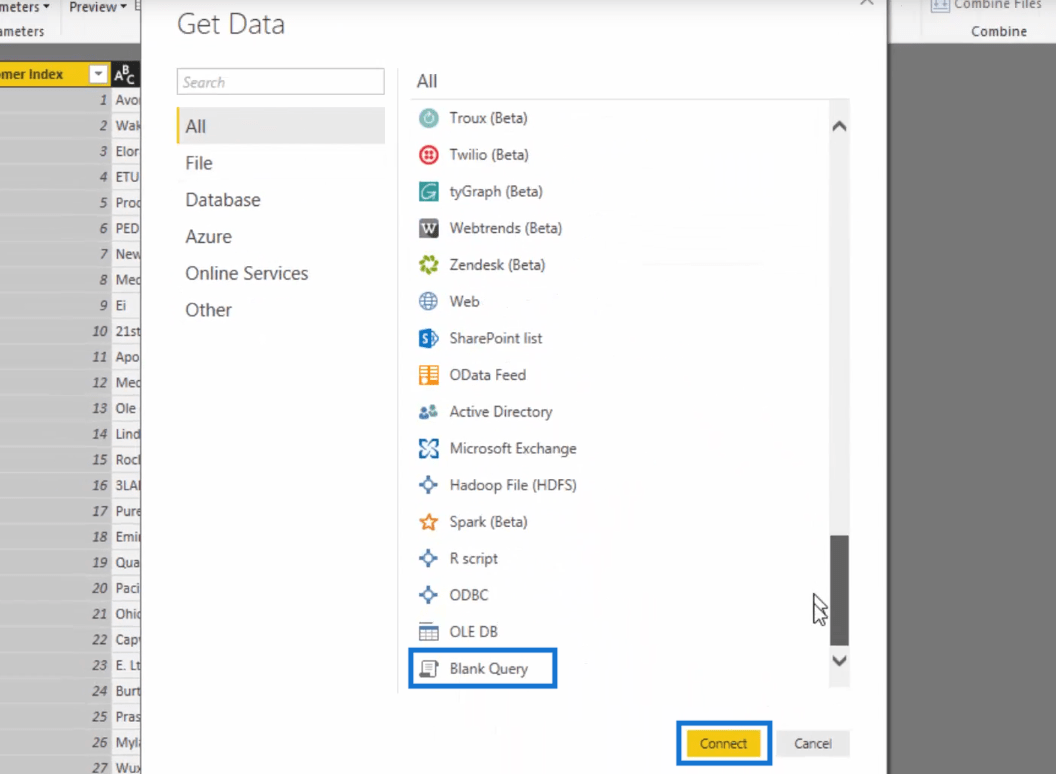Choose the Web entry text
Viewport: 1056px width, 774px height.
[465, 301]
